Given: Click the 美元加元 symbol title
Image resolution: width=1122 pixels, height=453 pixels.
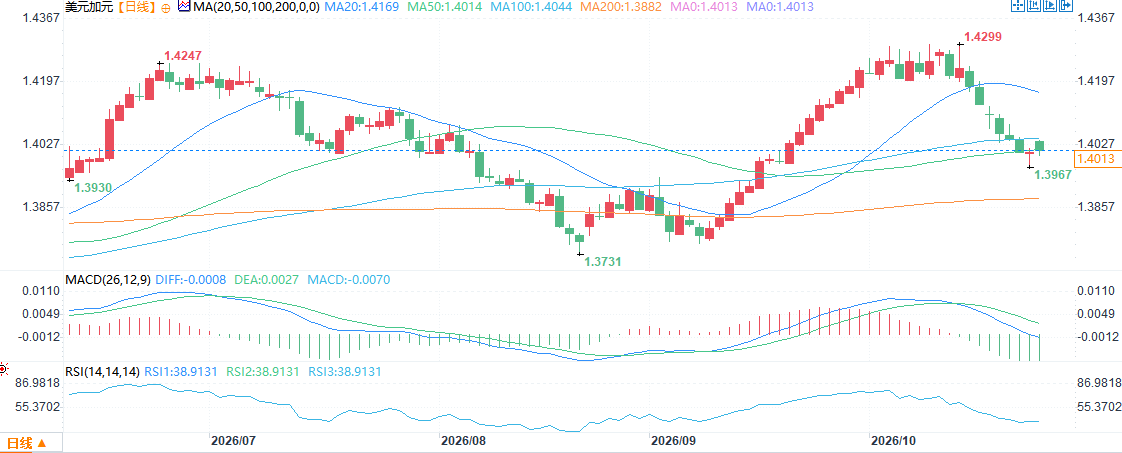Looking at the screenshot, I should click(89, 7).
